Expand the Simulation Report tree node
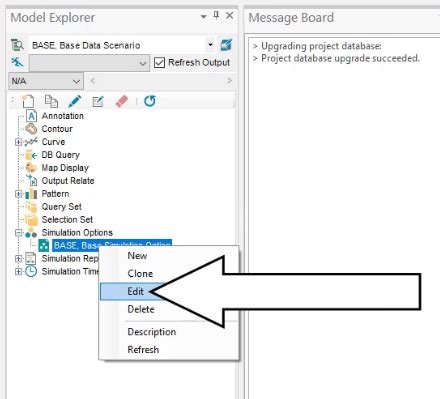This screenshot has width=440, height=399. pyautogui.click(x=18, y=259)
